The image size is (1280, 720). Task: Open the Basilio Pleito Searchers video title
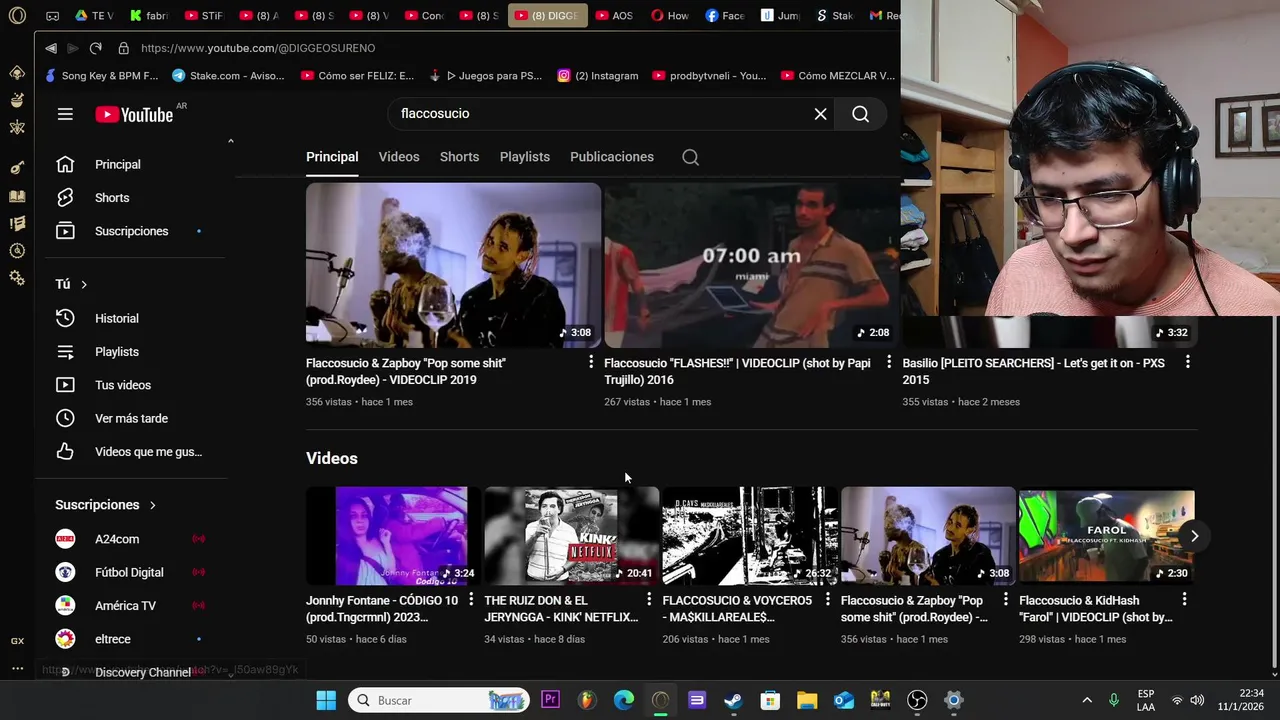click(x=1033, y=371)
